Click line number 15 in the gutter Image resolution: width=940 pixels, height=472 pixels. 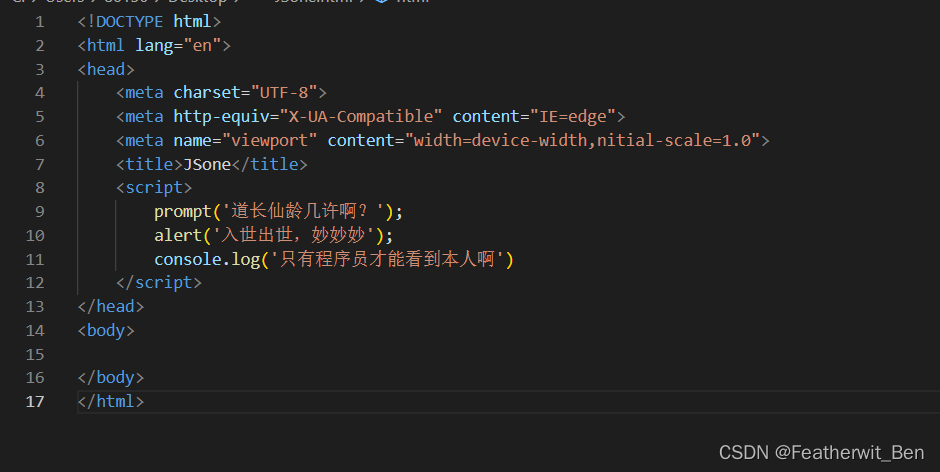[x=35, y=354]
